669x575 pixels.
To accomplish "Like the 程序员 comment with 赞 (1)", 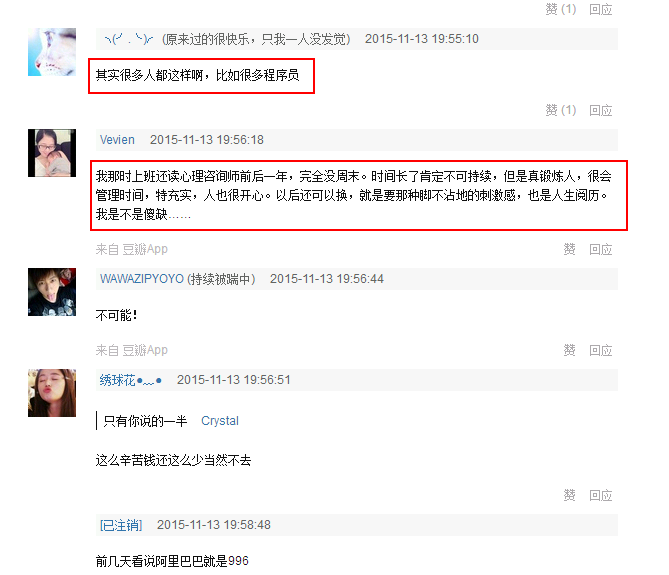I will (561, 110).
